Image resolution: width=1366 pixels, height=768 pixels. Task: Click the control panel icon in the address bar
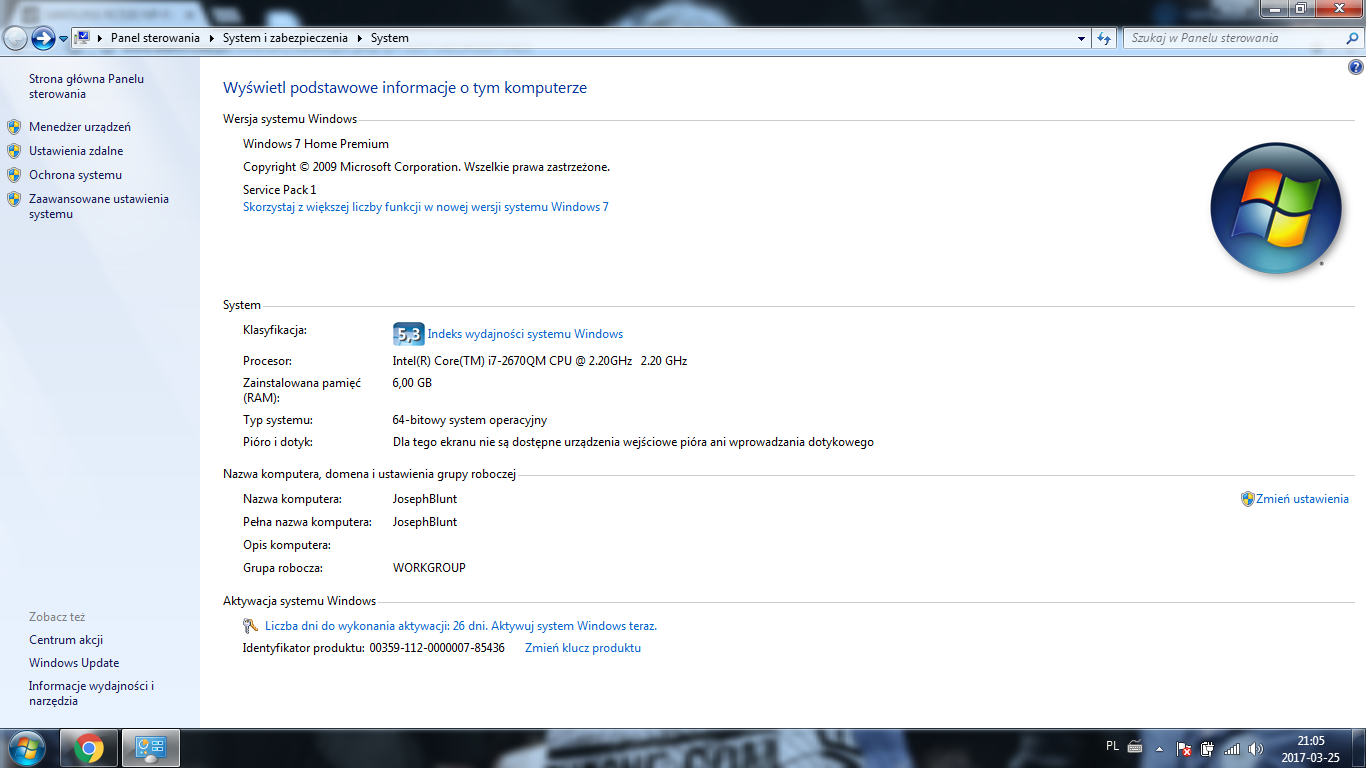(x=83, y=38)
